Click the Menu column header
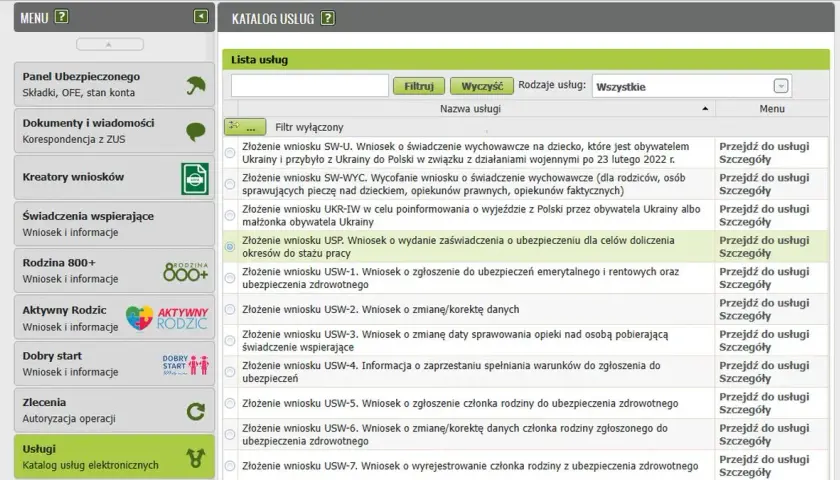This screenshot has width=840, height=480. coord(772,109)
